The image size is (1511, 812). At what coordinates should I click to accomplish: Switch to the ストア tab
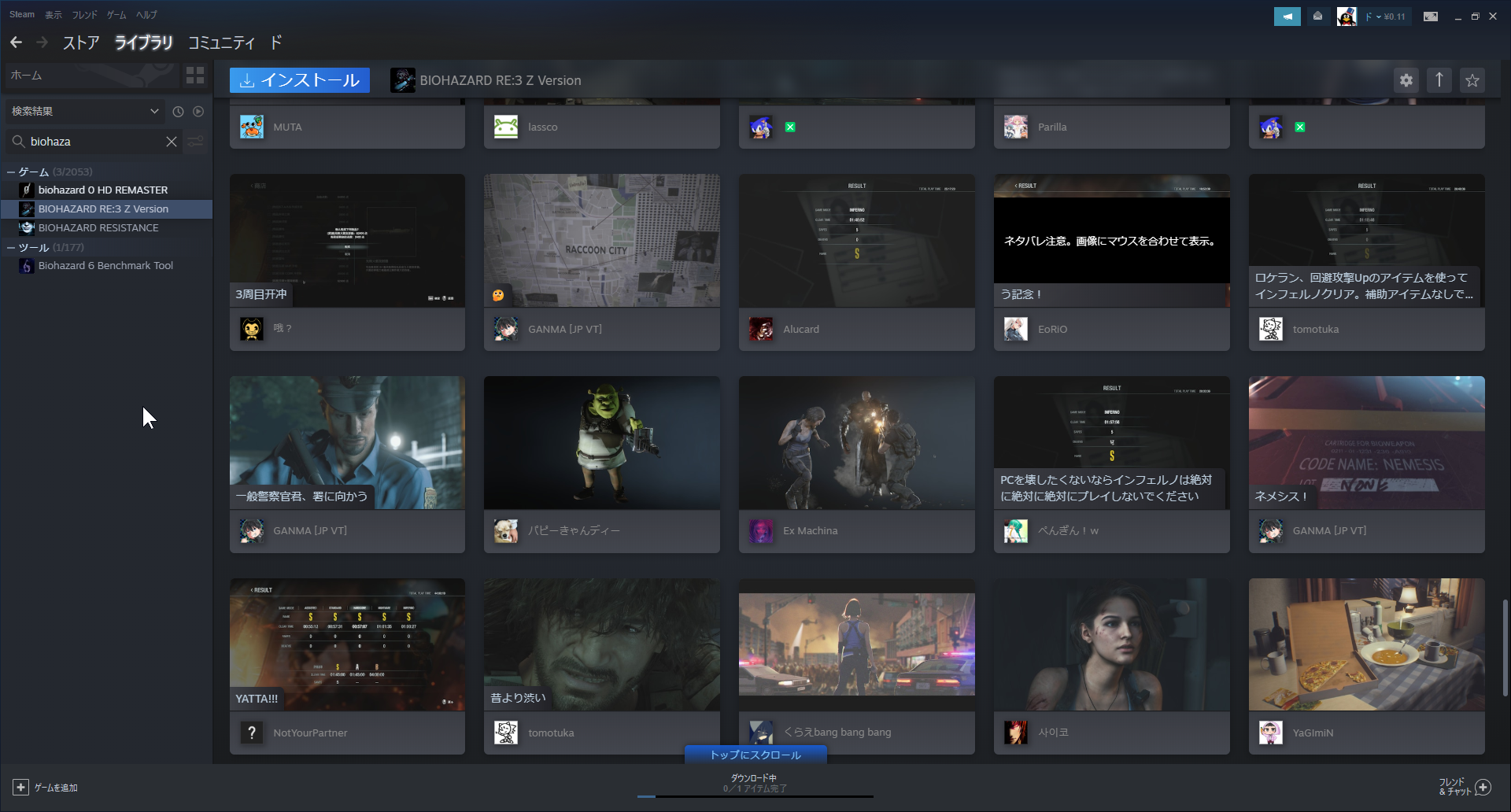[x=81, y=42]
